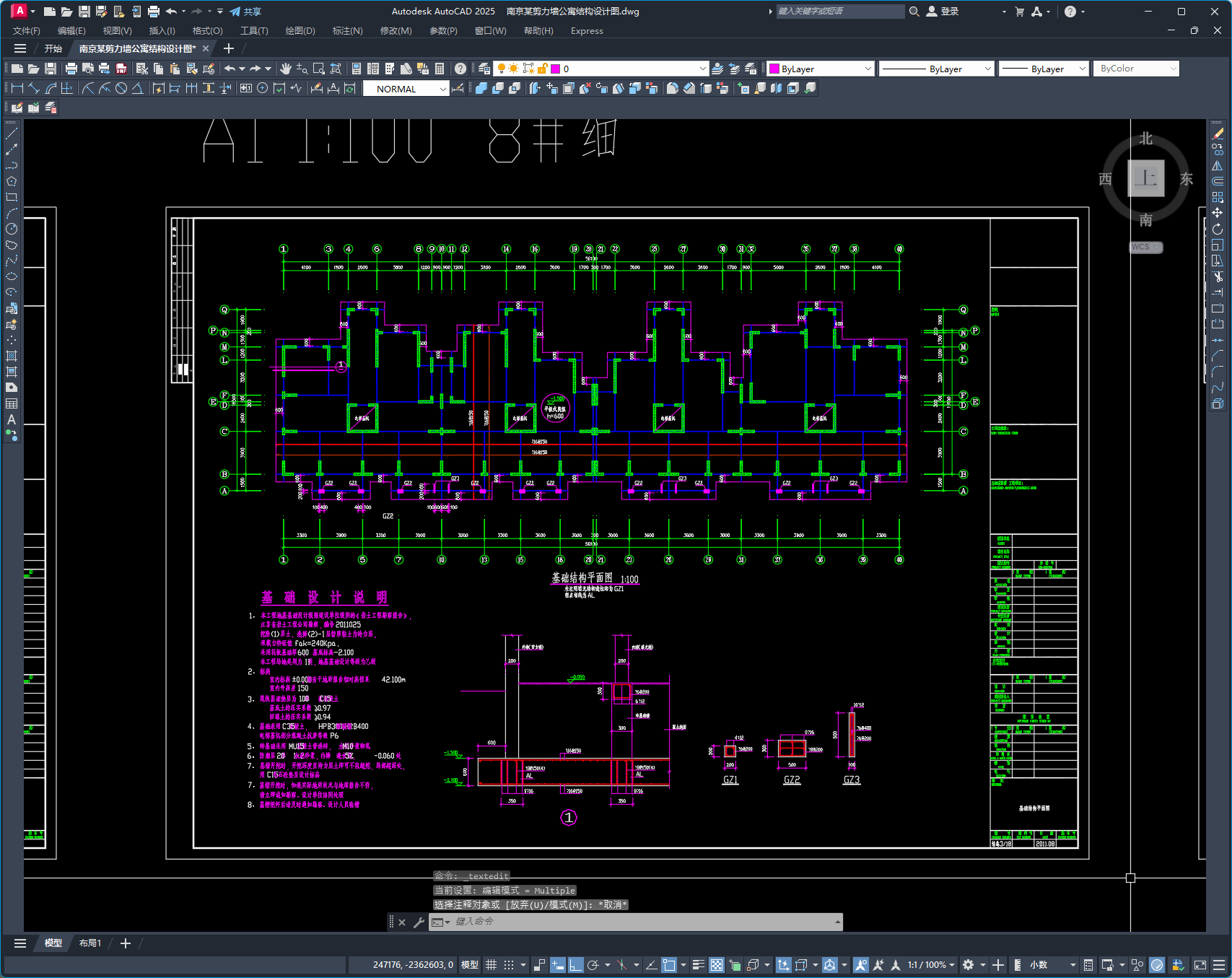Viewport: 1232px width, 978px height.
Task: Toggle dynamic input in status bar
Action: [557, 965]
